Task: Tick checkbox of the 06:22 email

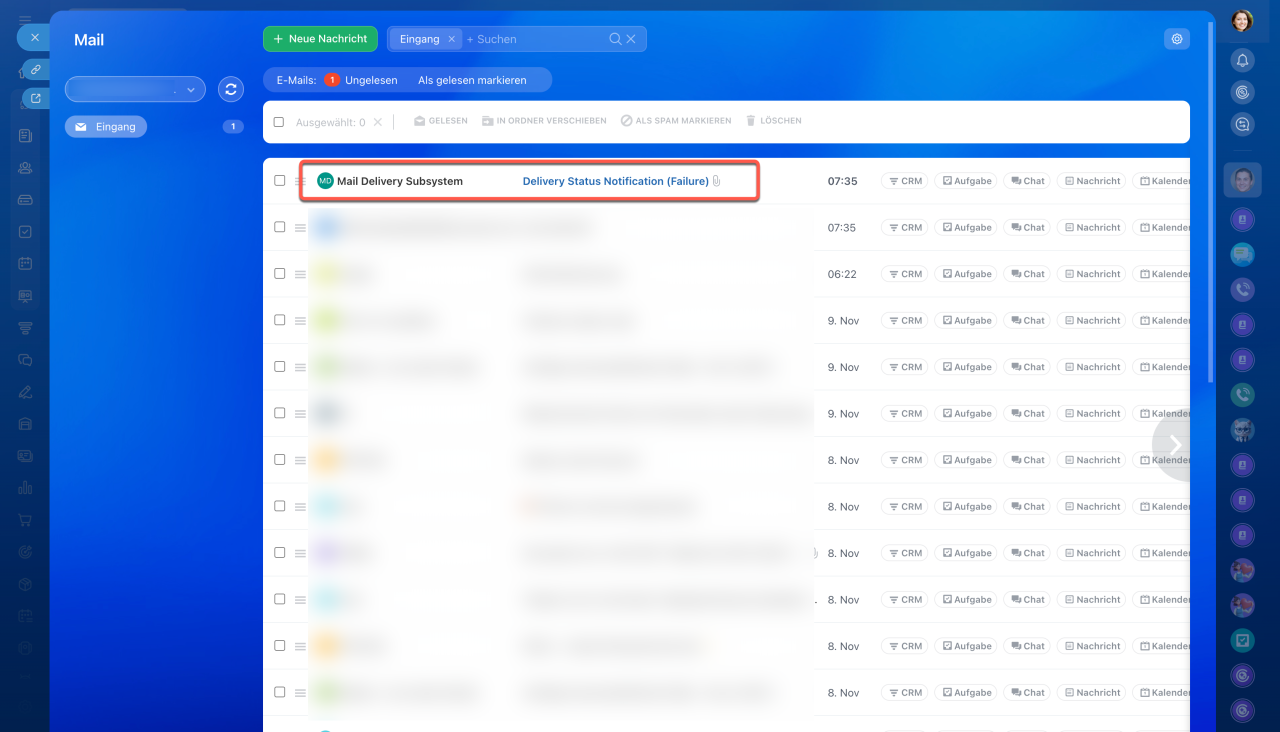Action: (280, 274)
